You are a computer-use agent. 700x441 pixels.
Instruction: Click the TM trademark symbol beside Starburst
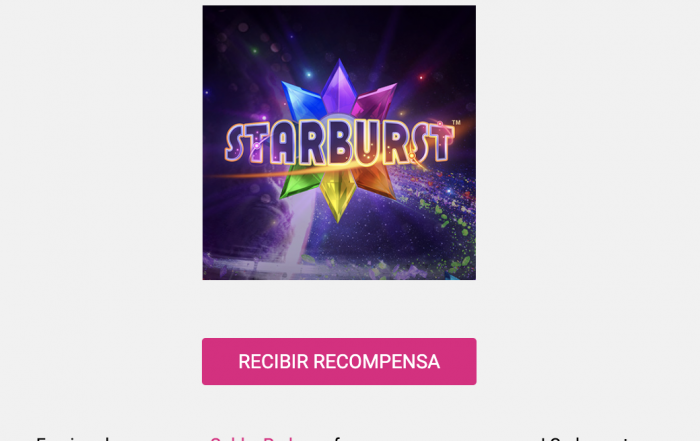456,122
